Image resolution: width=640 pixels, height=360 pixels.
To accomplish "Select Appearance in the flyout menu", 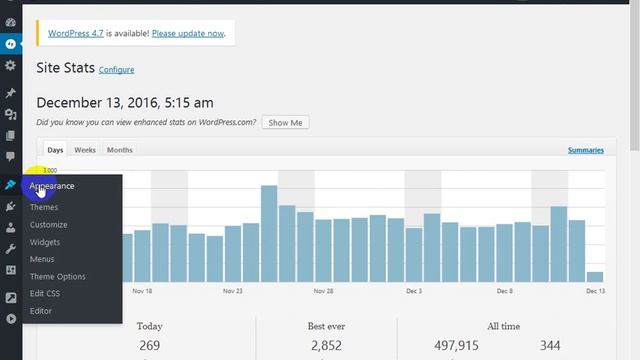I will (52, 186).
